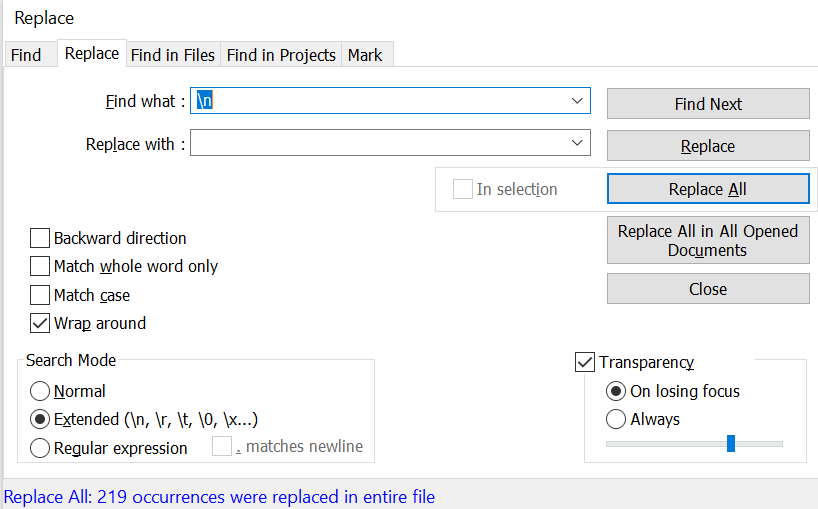
Task: Enable the Match case option
Action: (40, 295)
